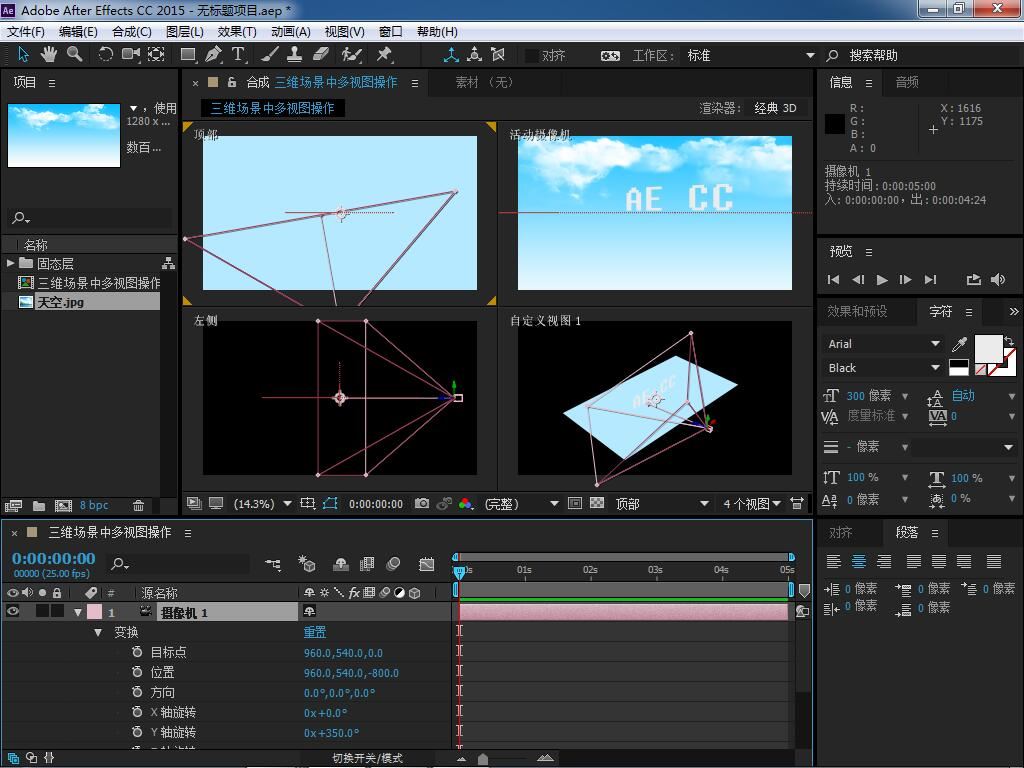Image resolution: width=1024 pixels, height=768 pixels.
Task: Hide the 摄像机 1 layer eye
Action: point(12,611)
